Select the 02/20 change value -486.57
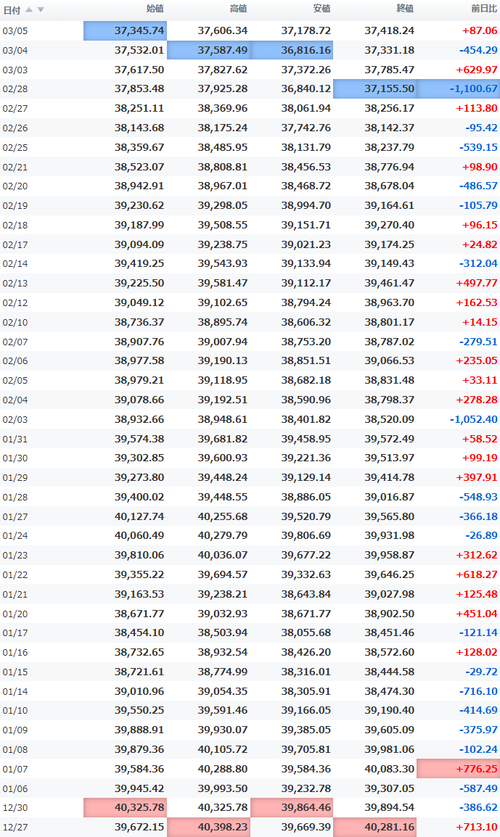The image size is (500, 837). point(478,186)
